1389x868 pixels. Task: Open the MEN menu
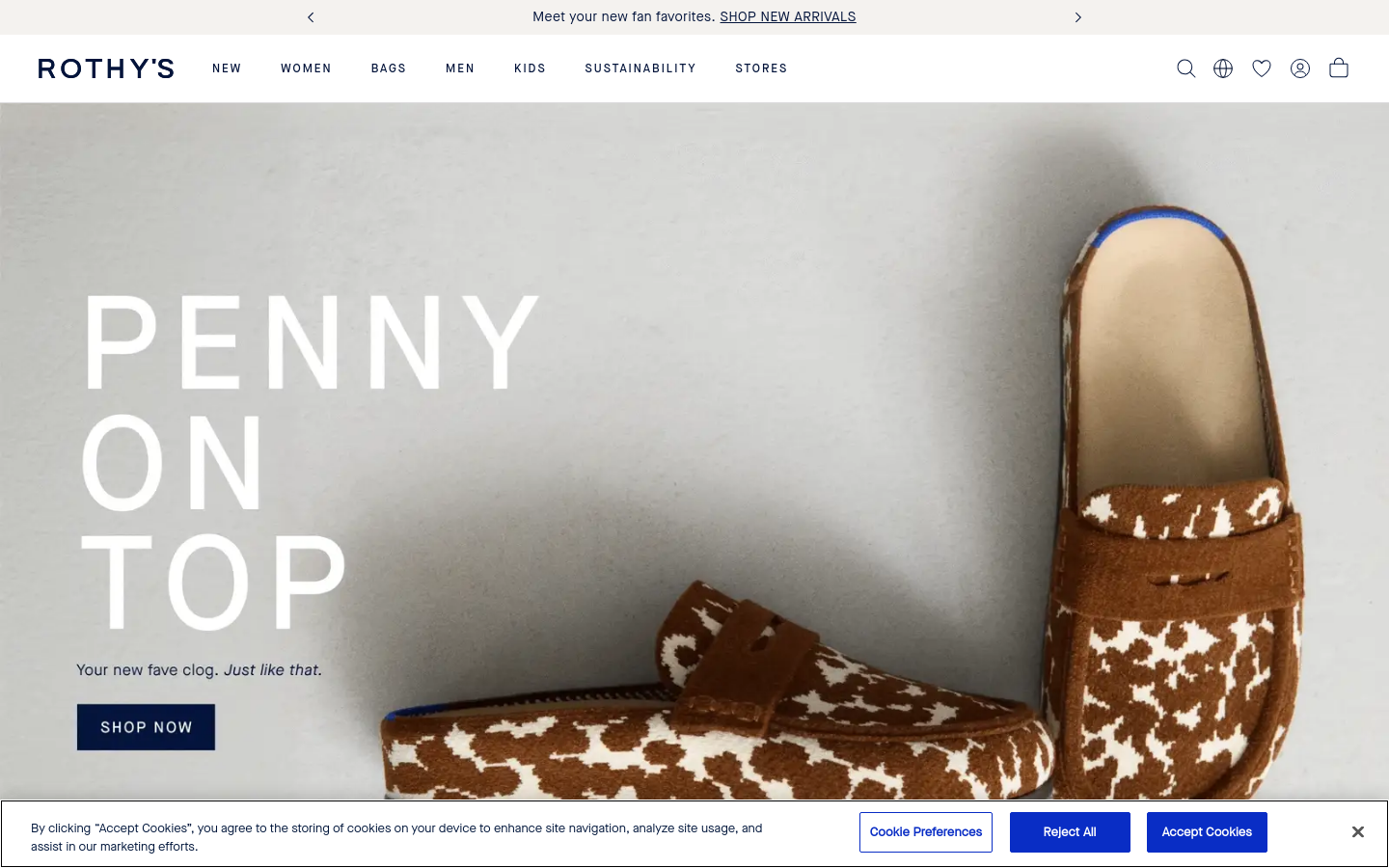click(x=460, y=68)
